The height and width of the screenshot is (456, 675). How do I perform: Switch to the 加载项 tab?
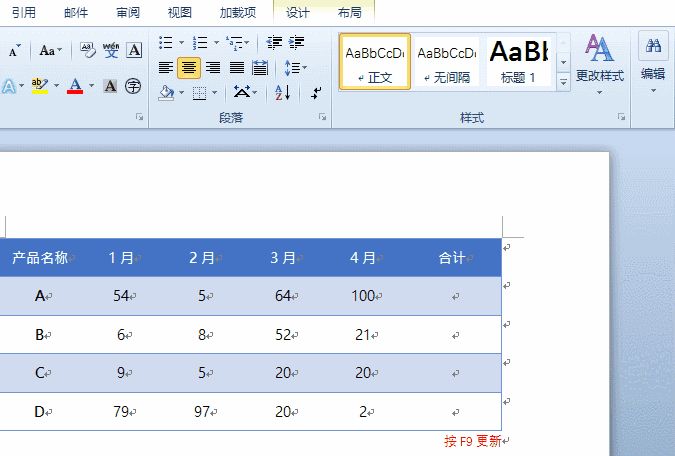238,12
